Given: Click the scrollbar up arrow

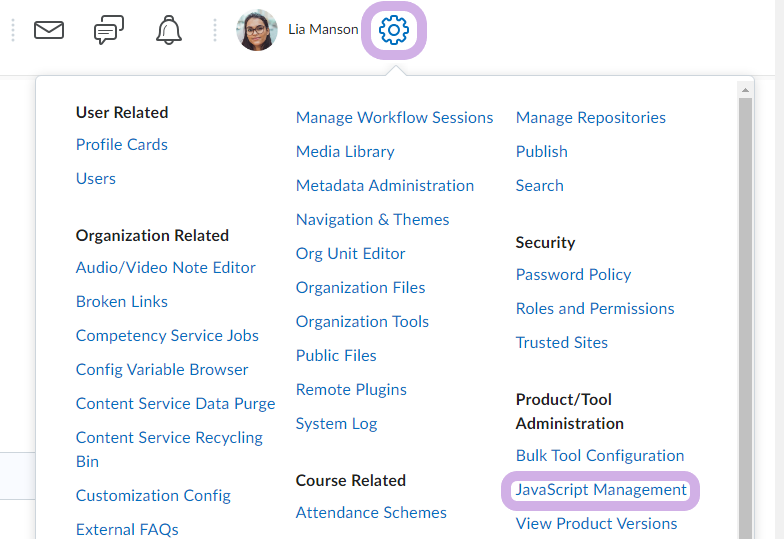Looking at the screenshot, I should 745,90.
